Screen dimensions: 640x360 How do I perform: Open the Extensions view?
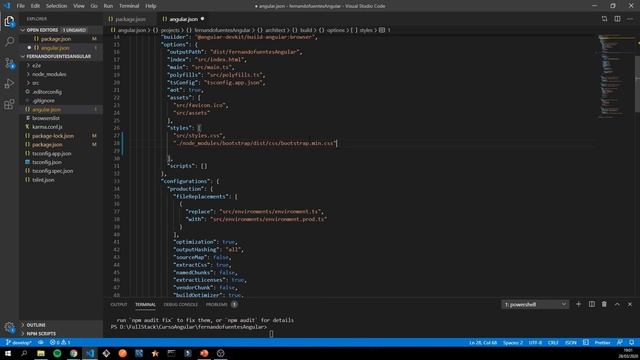click(x=9, y=104)
